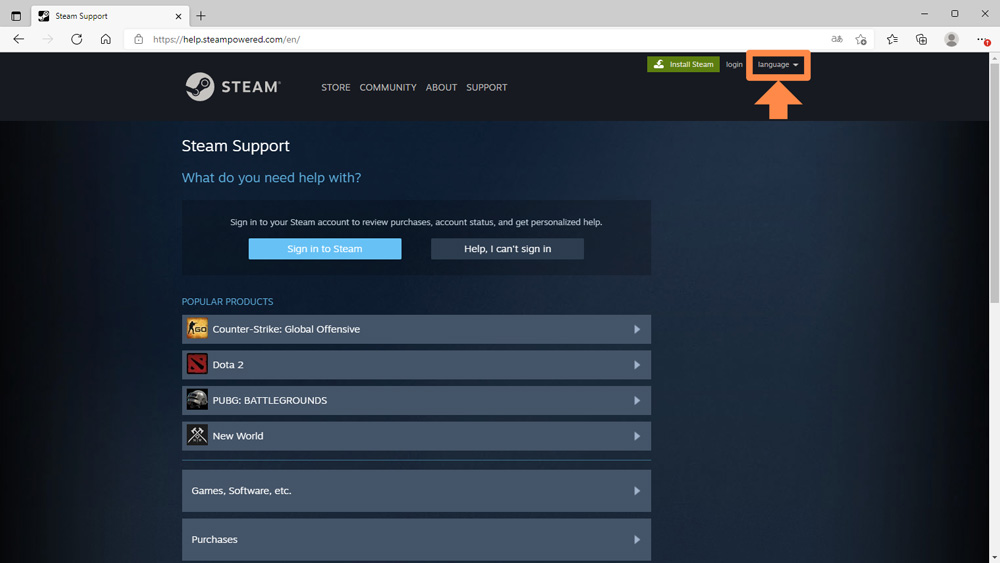The image size is (1000, 563).
Task: Click the Steam logo in header
Action: coord(233,87)
